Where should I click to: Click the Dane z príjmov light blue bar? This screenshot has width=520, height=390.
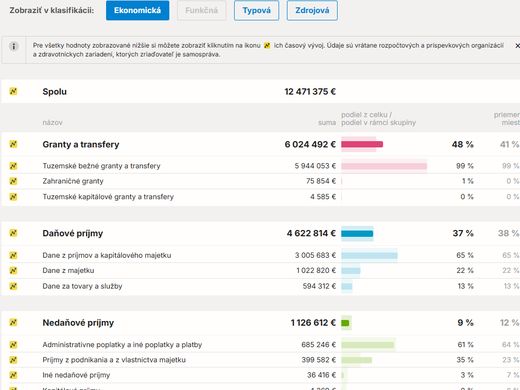coord(369,255)
